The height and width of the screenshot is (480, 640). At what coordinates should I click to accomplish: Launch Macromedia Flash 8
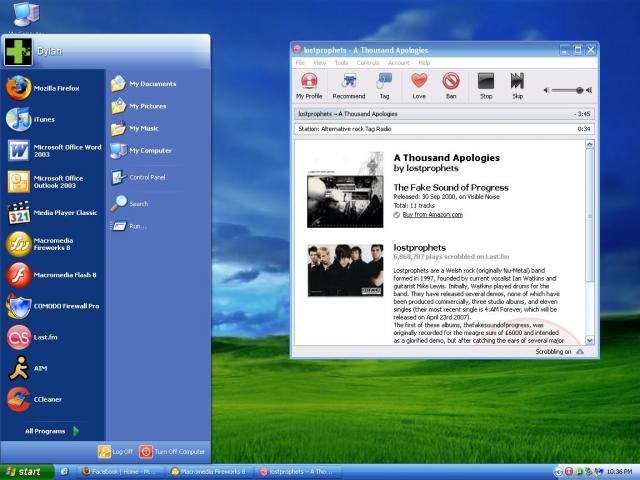coord(53,275)
